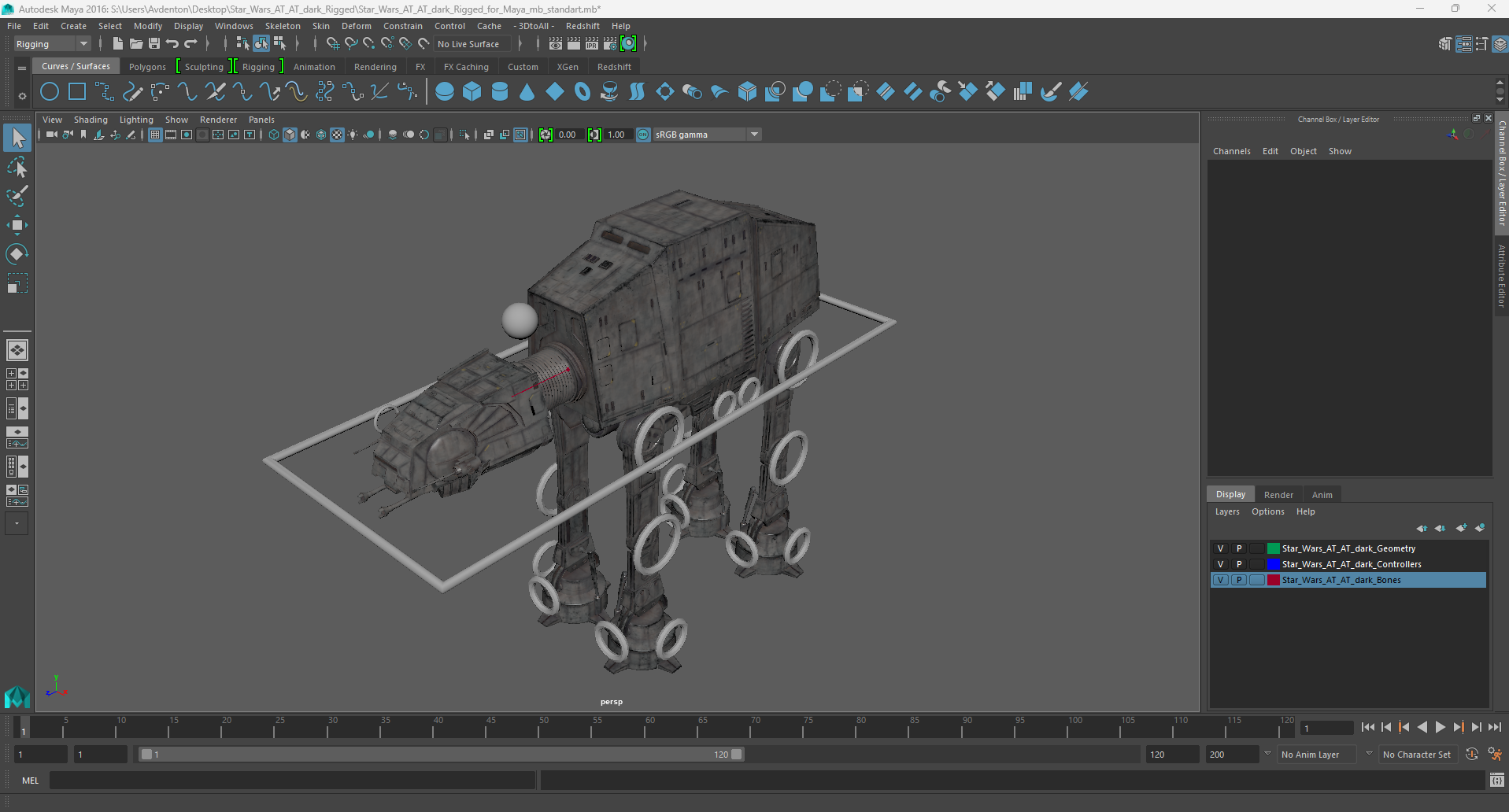This screenshot has height=812, width=1509.
Task: Go to the end of playback range
Action: click(1495, 727)
